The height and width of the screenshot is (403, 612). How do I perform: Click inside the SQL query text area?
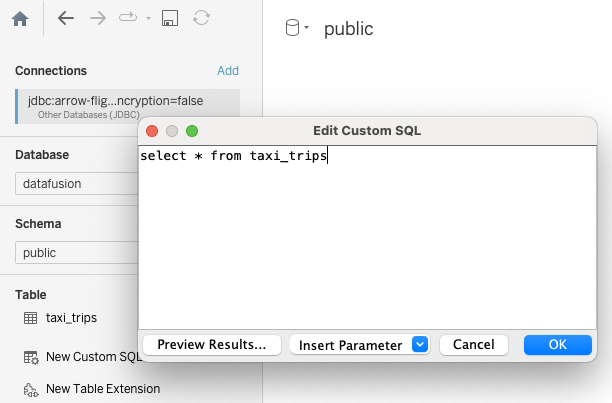[x=368, y=240]
